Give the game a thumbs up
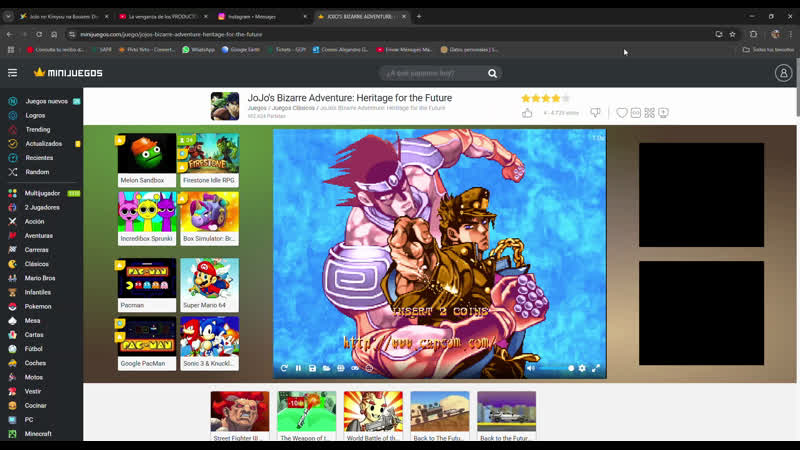Image resolution: width=800 pixels, height=450 pixels. point(527,113)
